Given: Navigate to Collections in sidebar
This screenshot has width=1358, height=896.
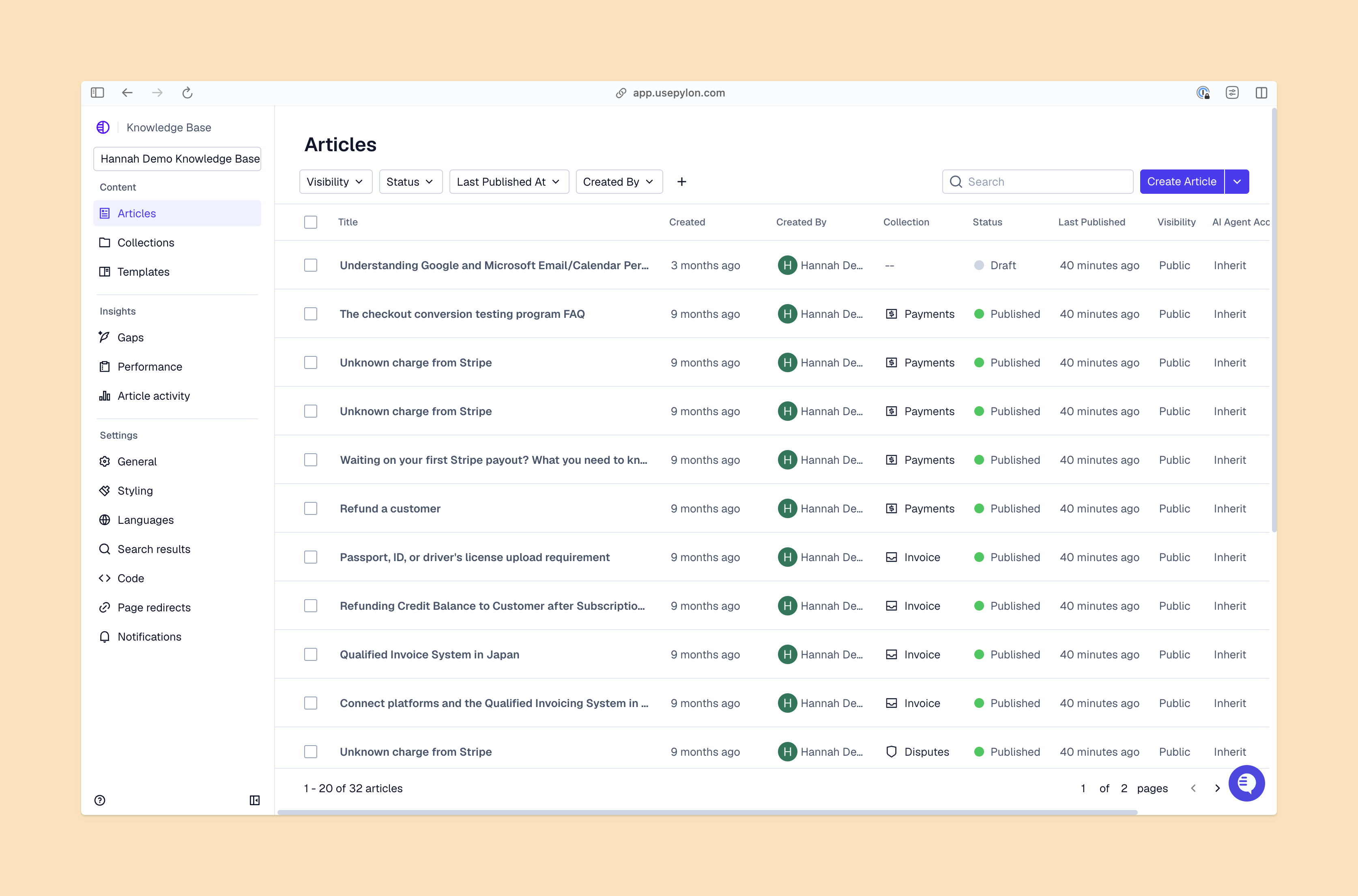Looking at the screenshot, I should click(x=146, y=242).
